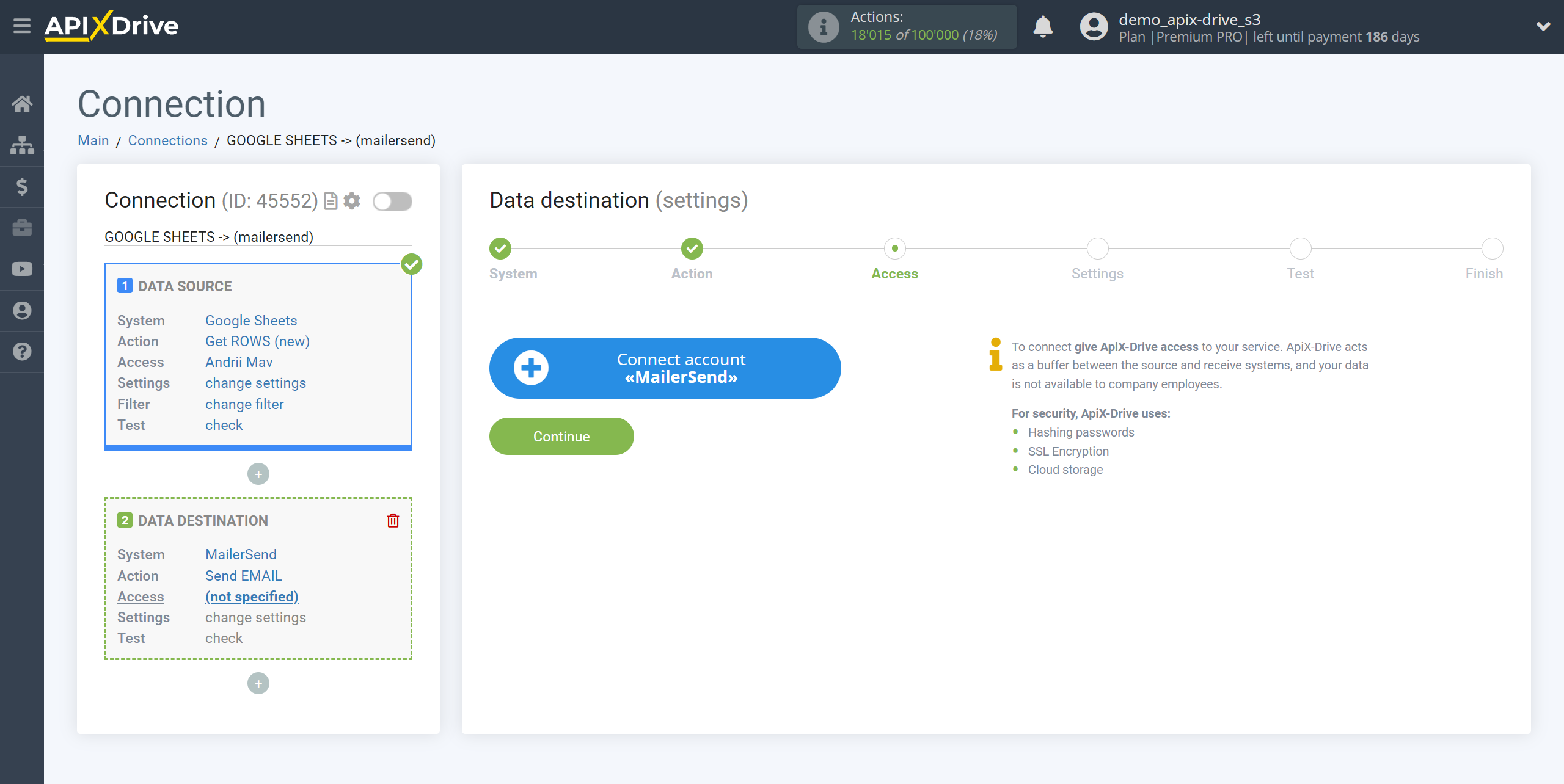
Task: Click the hamburger menu icon top-left
Action: pos(21,26)
